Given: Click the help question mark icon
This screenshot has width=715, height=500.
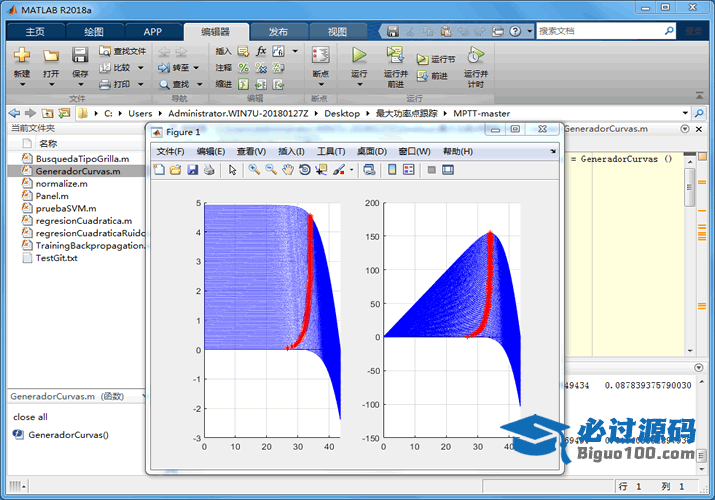Looking at the screenshot, I should (x=515, y=31).
